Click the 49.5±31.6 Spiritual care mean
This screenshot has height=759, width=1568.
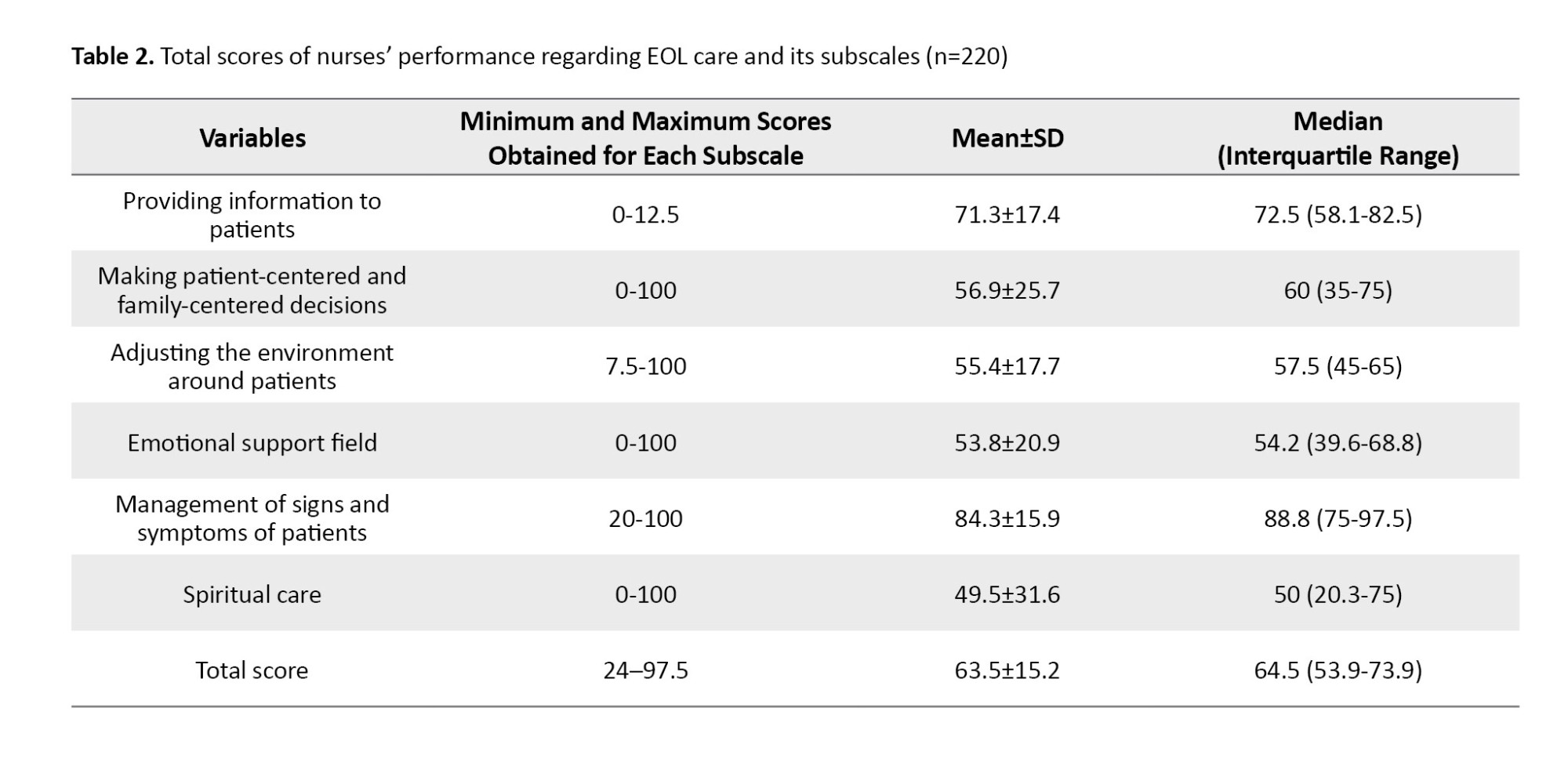1007,594
